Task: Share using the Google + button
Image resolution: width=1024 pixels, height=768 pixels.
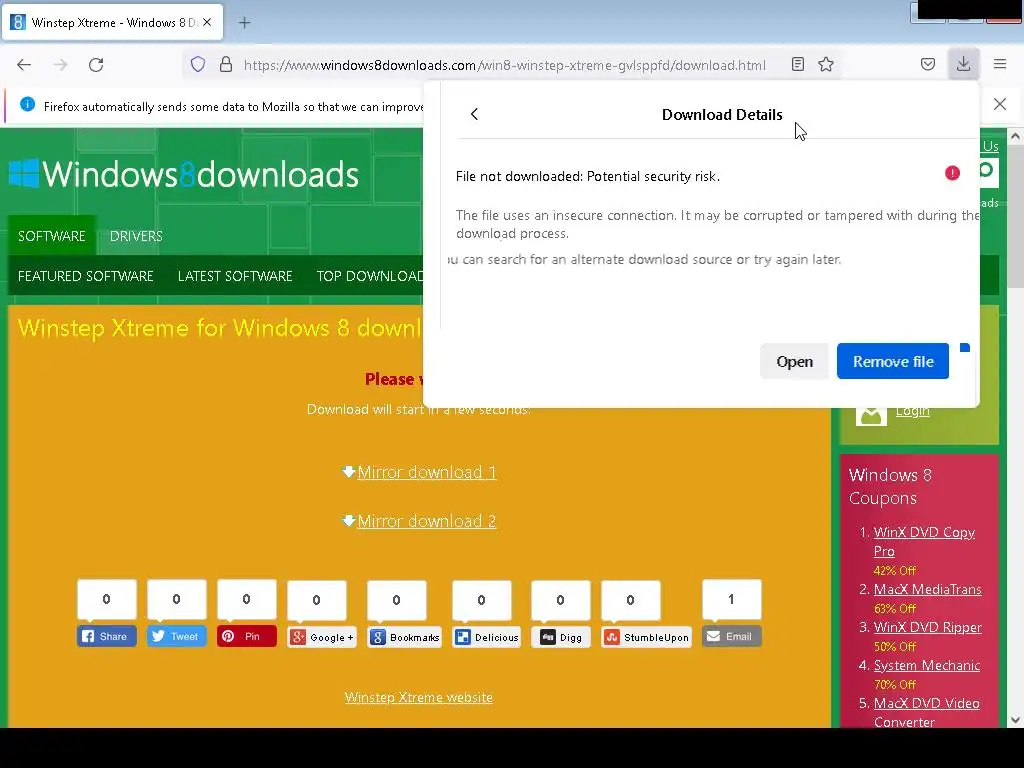Action: 322,637
